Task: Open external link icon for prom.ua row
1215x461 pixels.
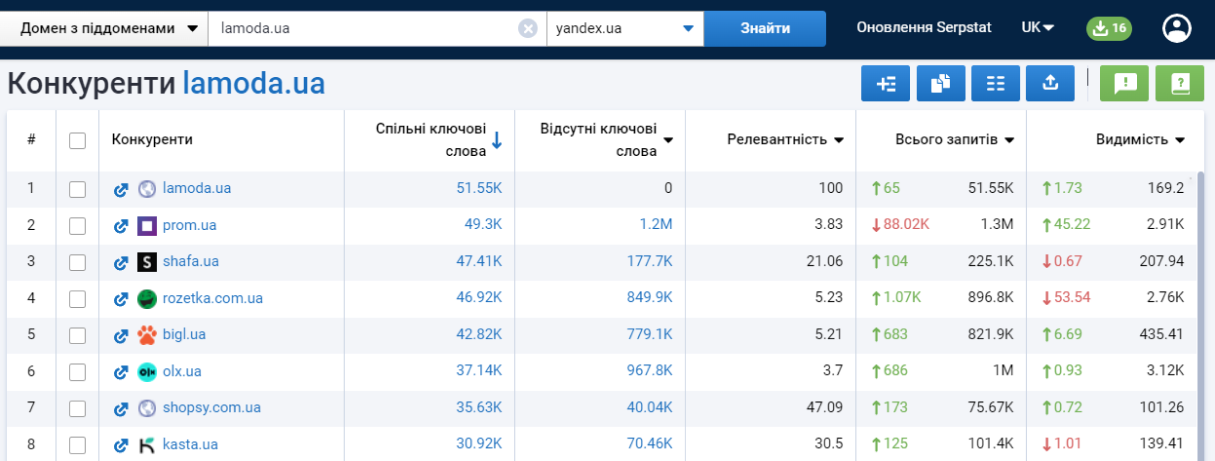Action: point(121,225)
